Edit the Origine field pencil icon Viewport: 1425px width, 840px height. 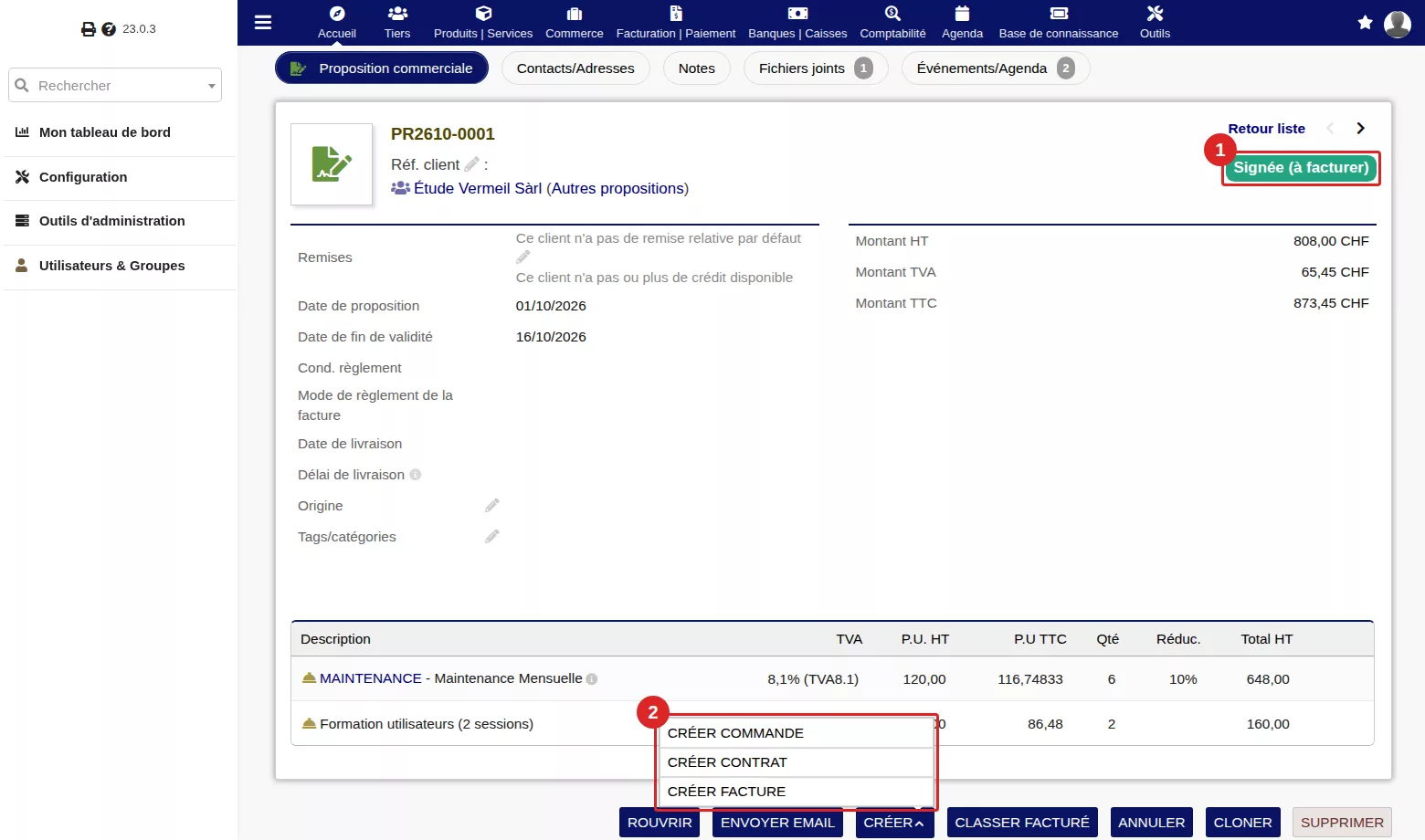point(491,506)
